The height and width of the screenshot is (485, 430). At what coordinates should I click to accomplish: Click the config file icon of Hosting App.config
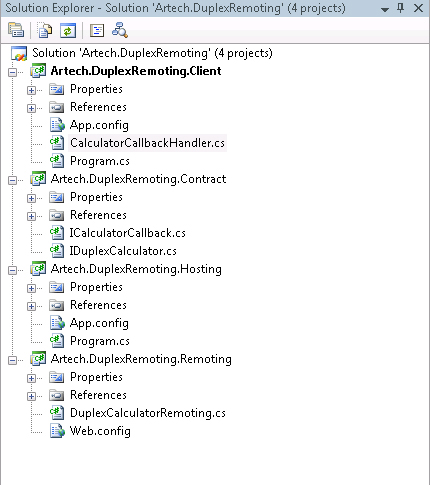(x=57, y=323)
